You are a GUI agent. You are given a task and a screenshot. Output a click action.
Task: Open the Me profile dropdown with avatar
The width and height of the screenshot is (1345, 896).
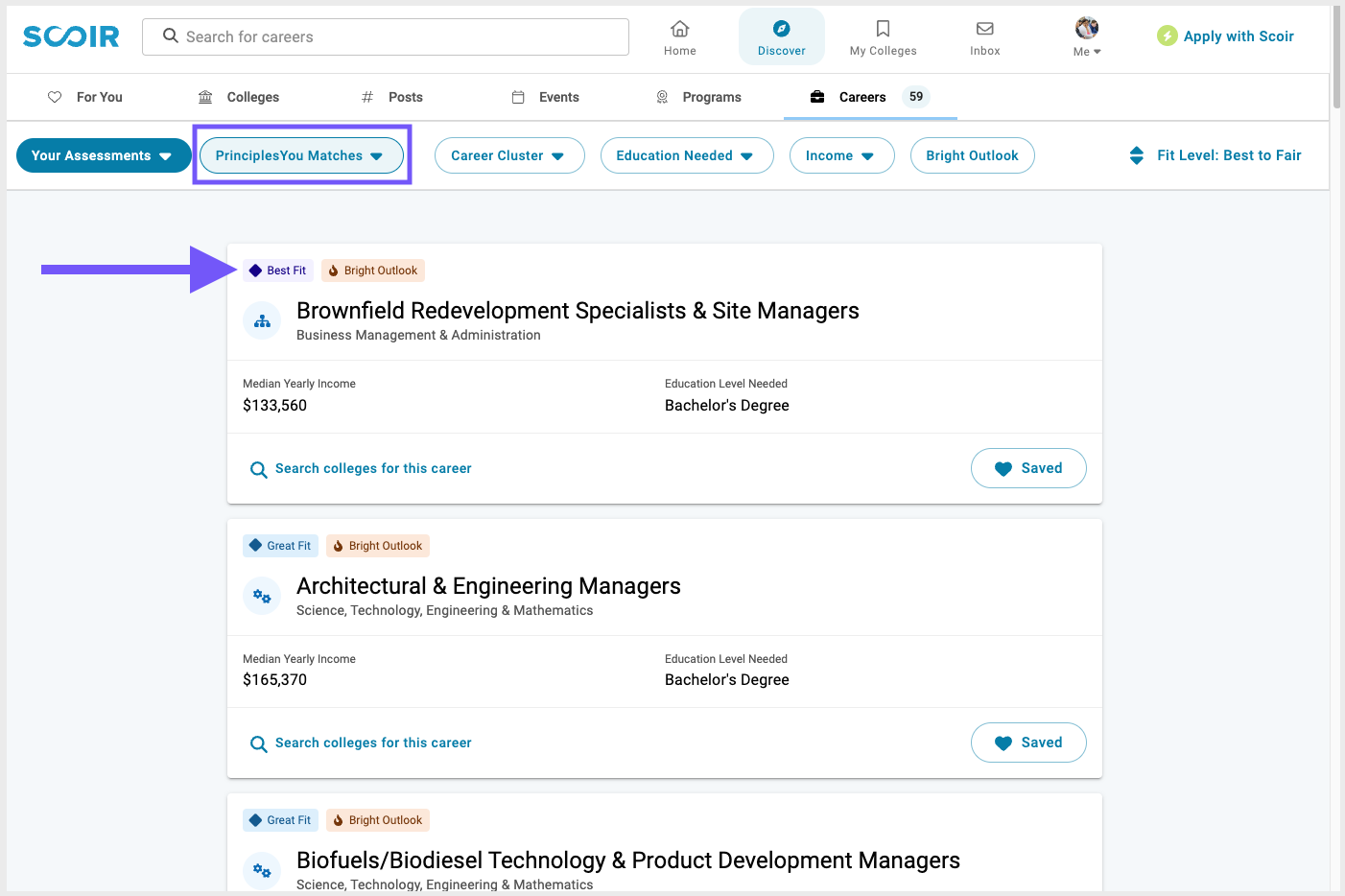click(1085, 35)
